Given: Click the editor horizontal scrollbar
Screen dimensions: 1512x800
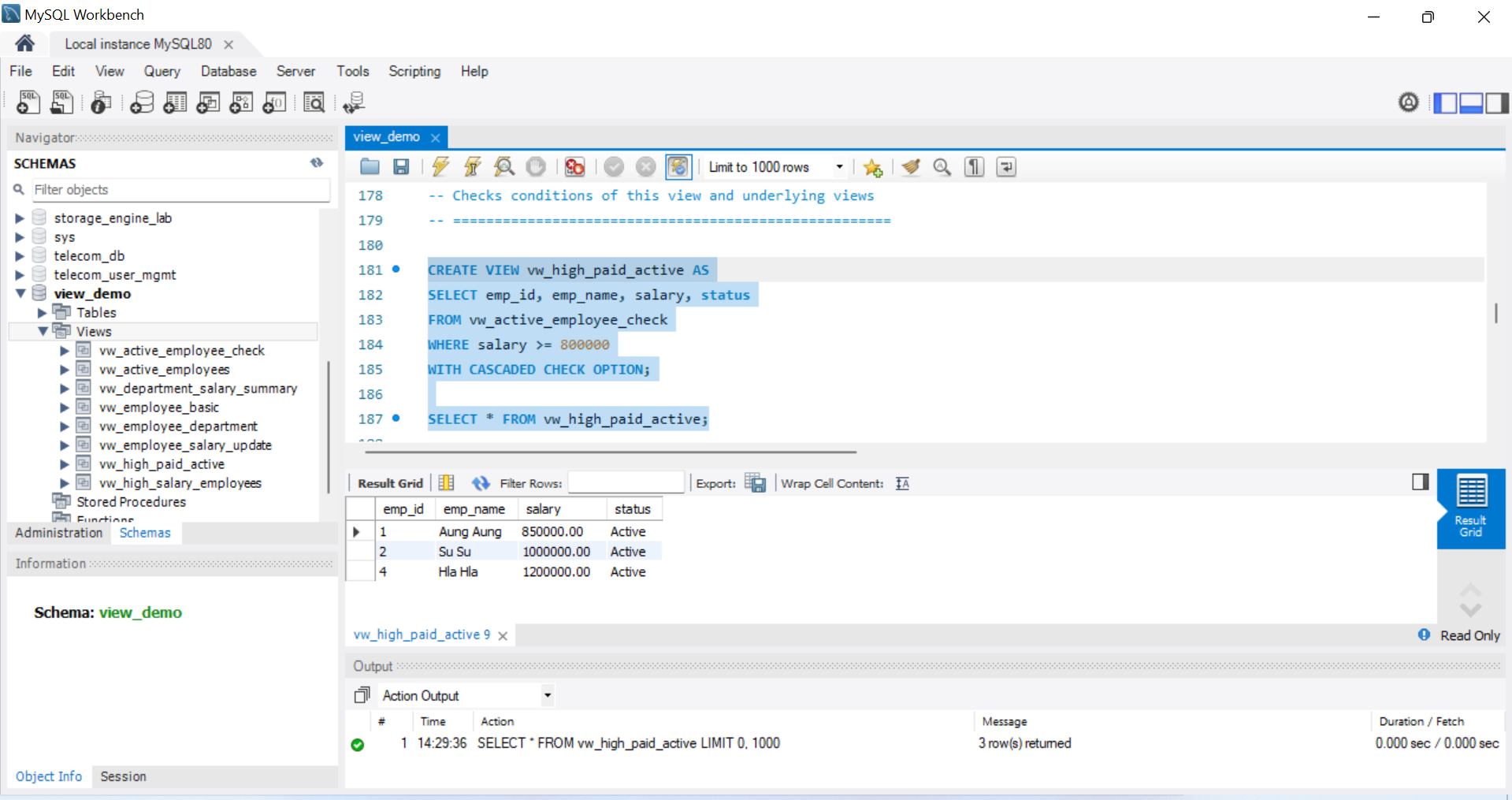Looking at the screenshot, I should click(611, 452).
